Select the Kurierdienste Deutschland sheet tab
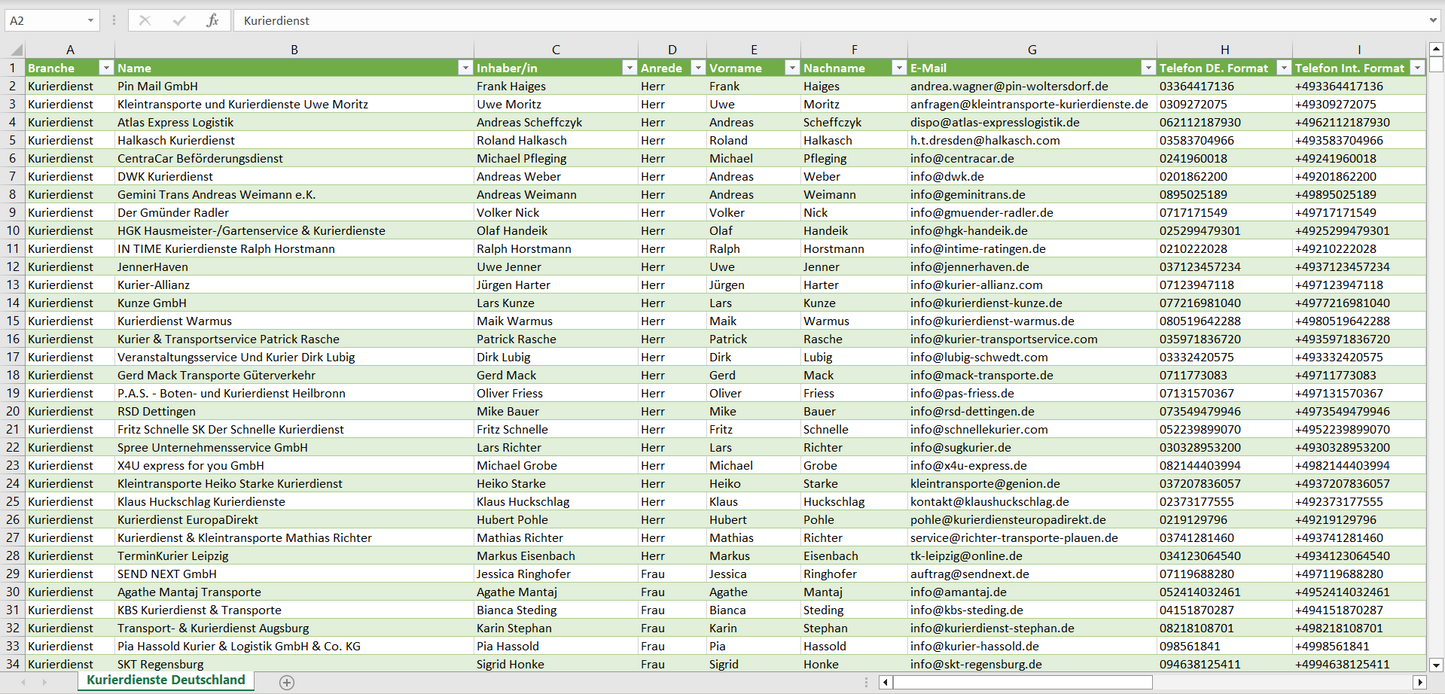Viewport: 1445px width, 694px height. pos(166,680)
